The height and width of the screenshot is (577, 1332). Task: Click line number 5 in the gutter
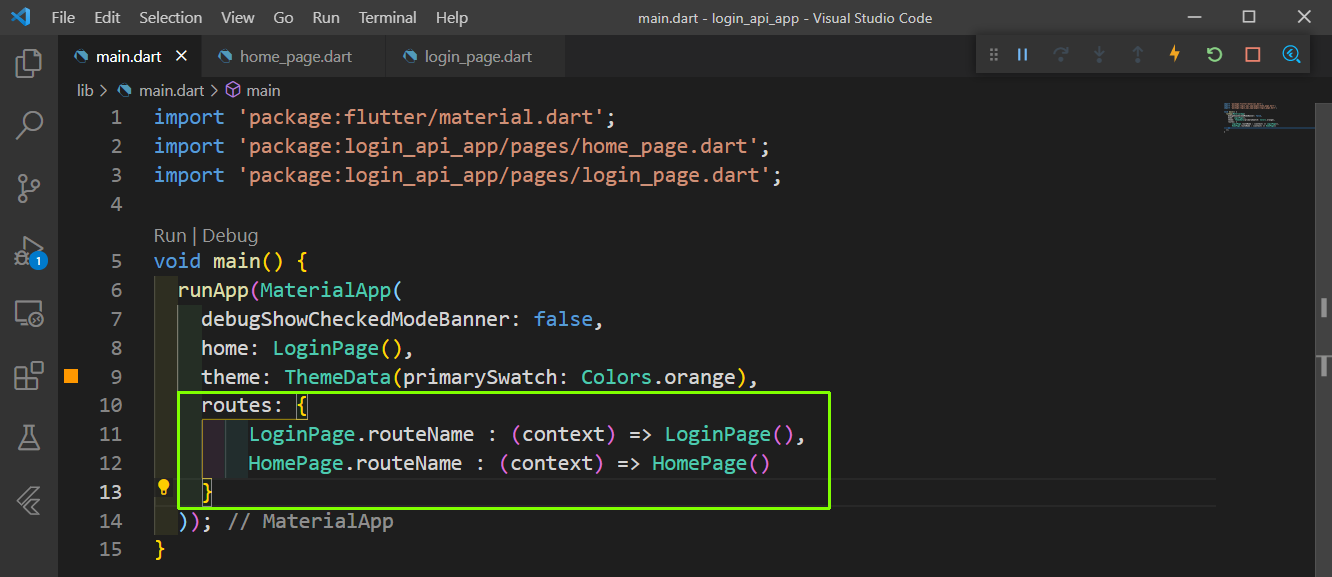(x=116, y=262)
